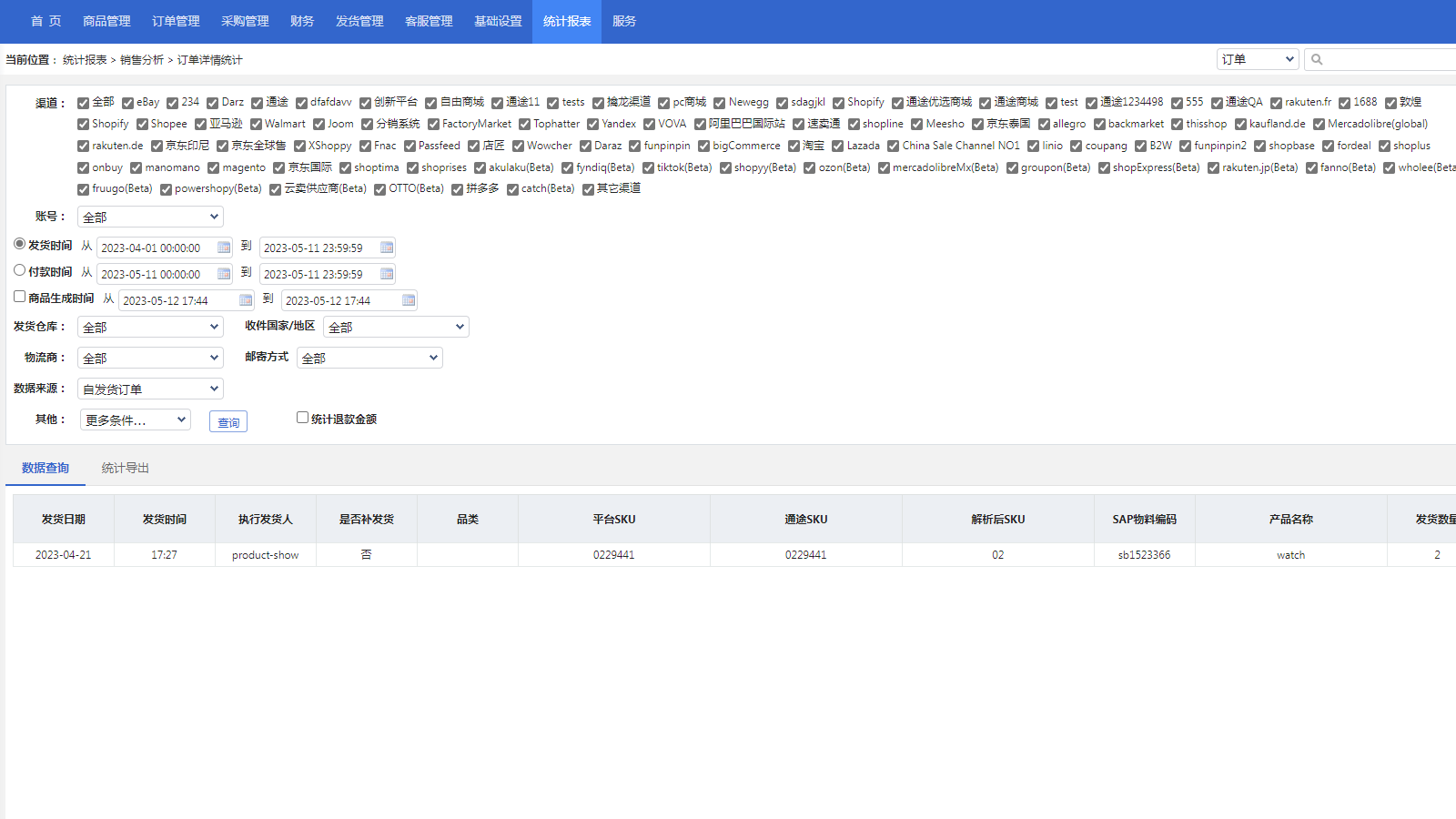Enable the 商品生成时间 checkbox
This screenshot has width=1456, height=819.
coord(19,297)
